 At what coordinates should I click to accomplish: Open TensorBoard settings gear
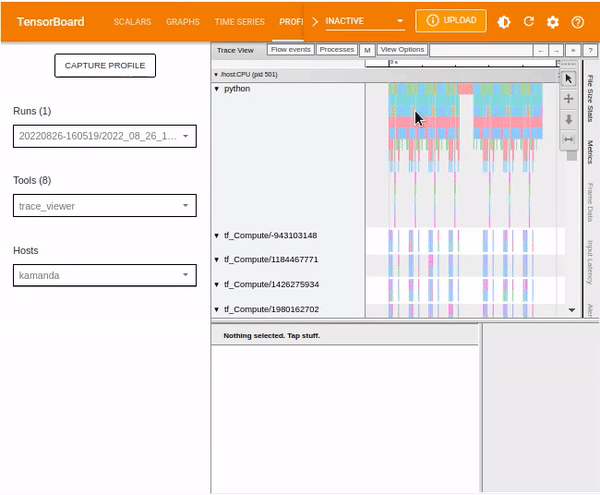(553, 22)
